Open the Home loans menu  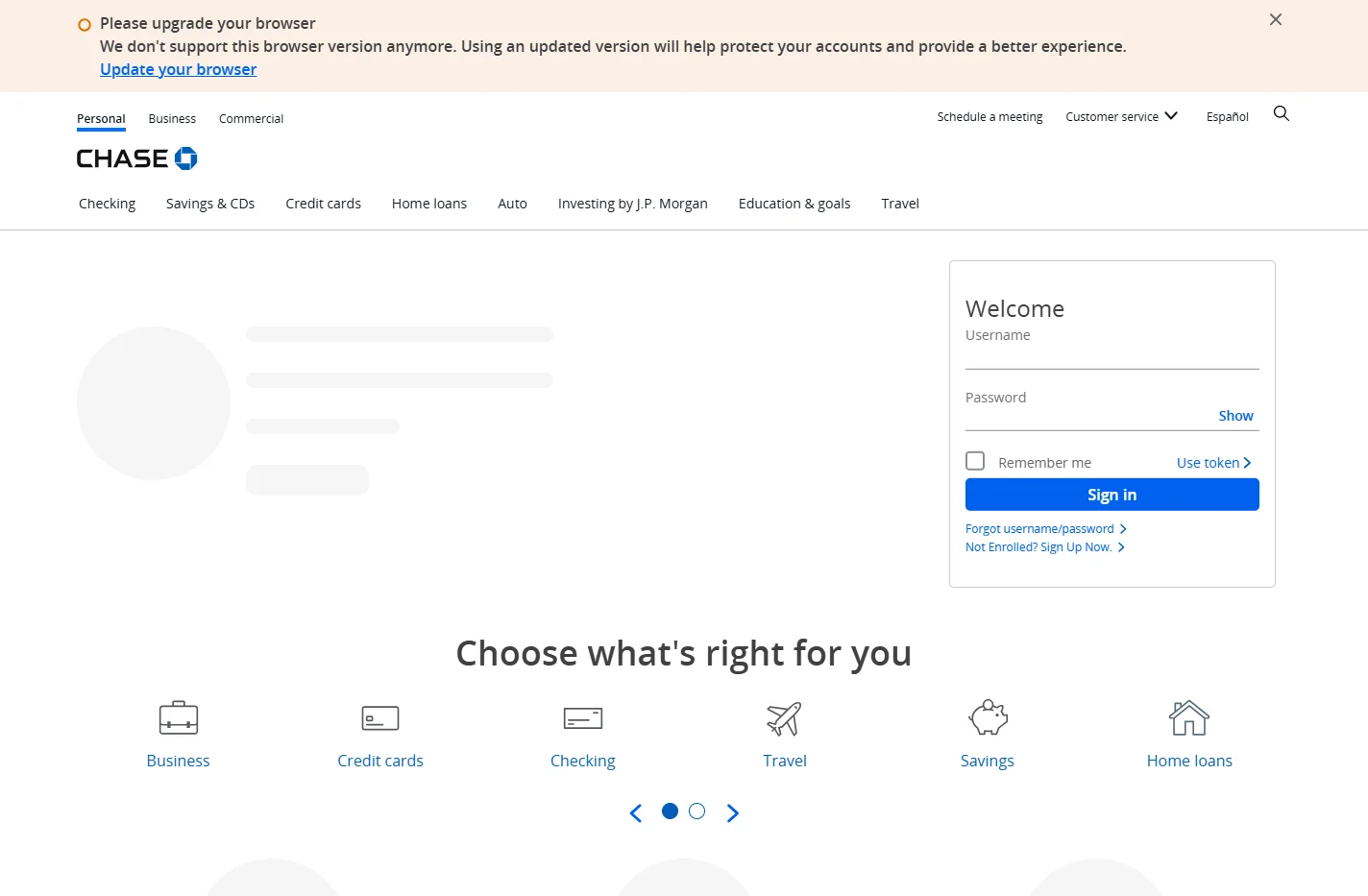coord(429,204)
